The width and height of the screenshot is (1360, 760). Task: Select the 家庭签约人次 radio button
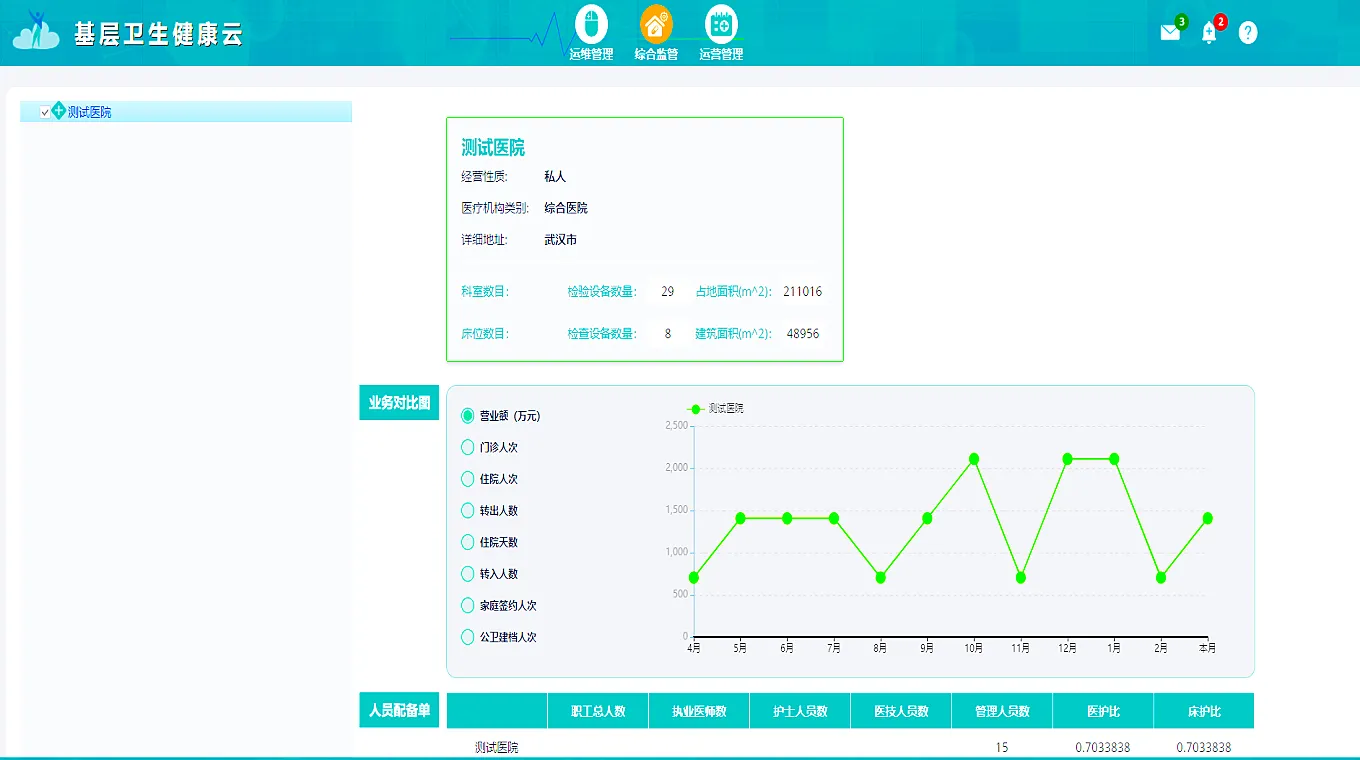(x=467, y=605)
